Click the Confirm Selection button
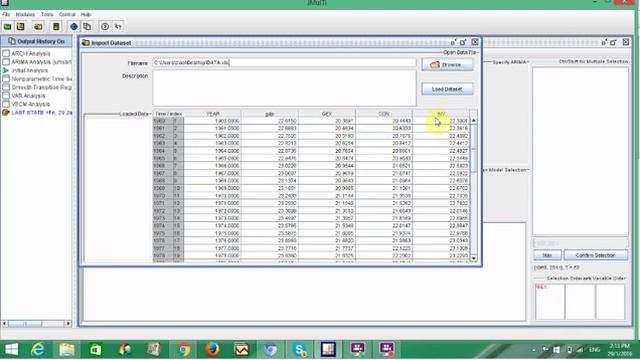The width and height of the screenshot is (640, 360). (596, 255)
